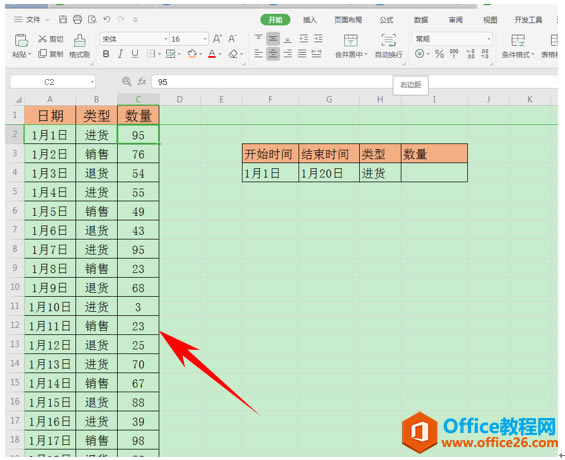Decrease decimal places
565x460 pixels.
point(485,54)
